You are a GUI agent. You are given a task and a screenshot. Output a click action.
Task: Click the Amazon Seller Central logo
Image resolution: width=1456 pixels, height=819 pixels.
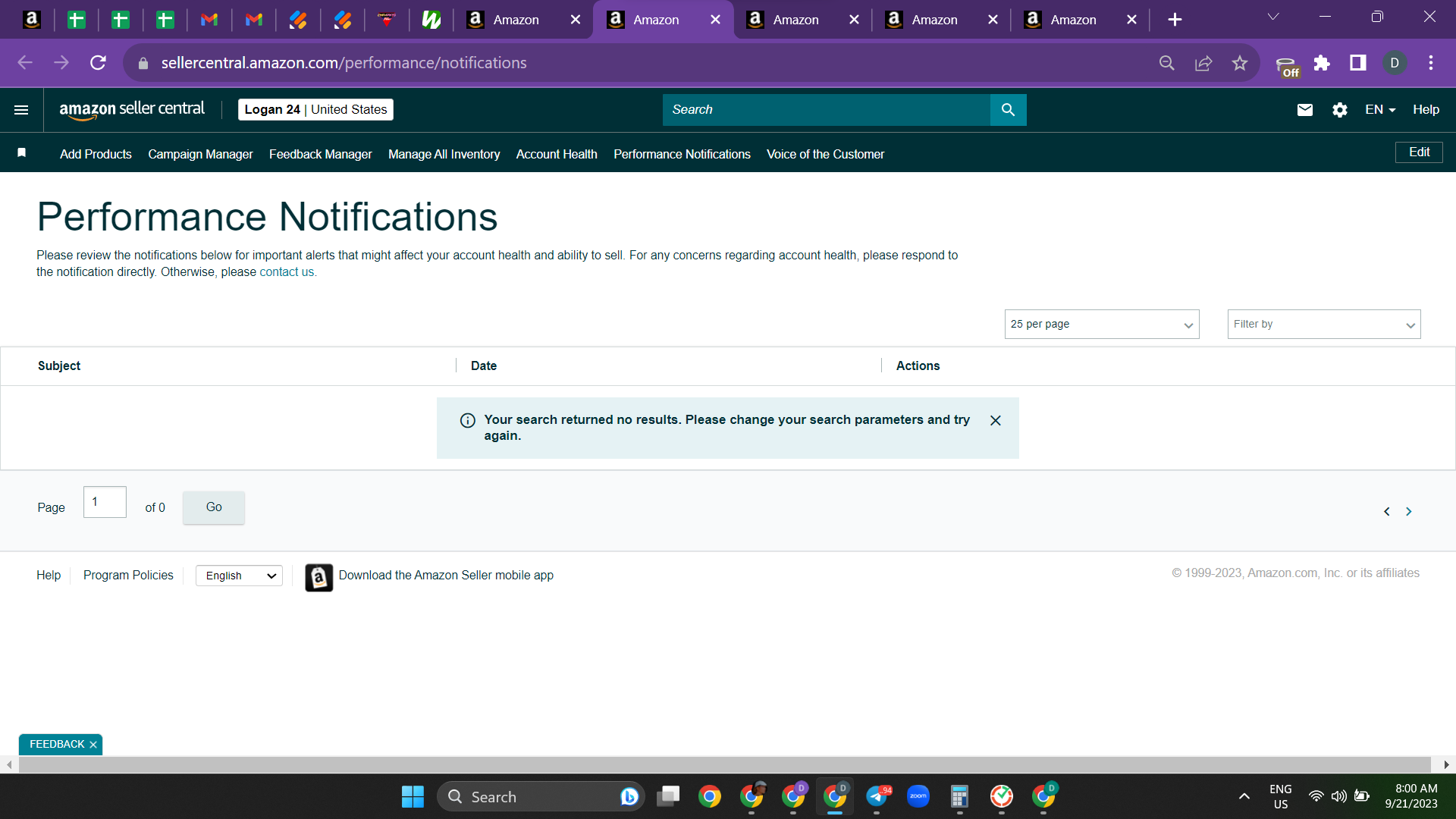coord(132,110)
